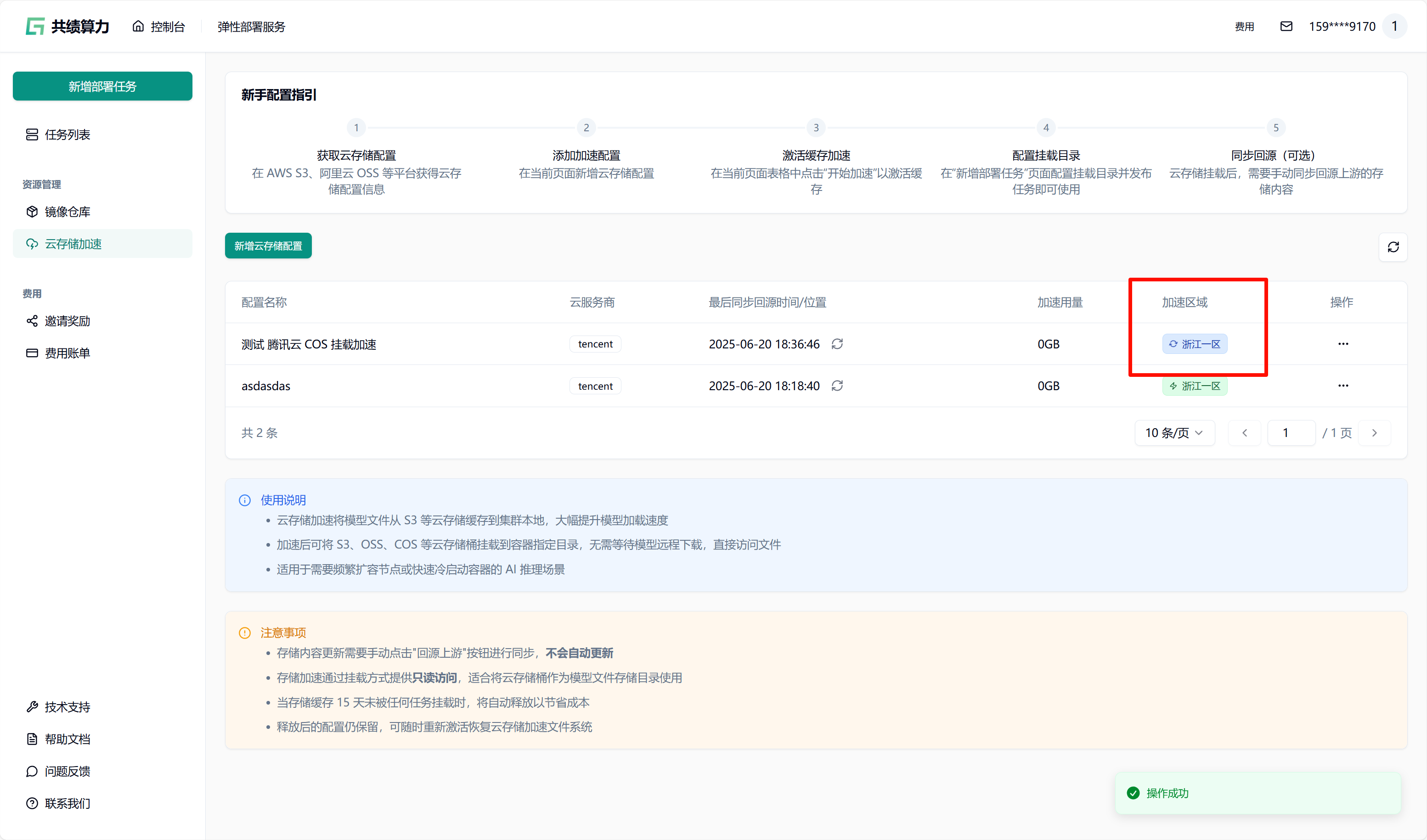This screenshot has height=840, width=1427.
Task: Click the 共绩算力 logo
Action: click(68, 26)
